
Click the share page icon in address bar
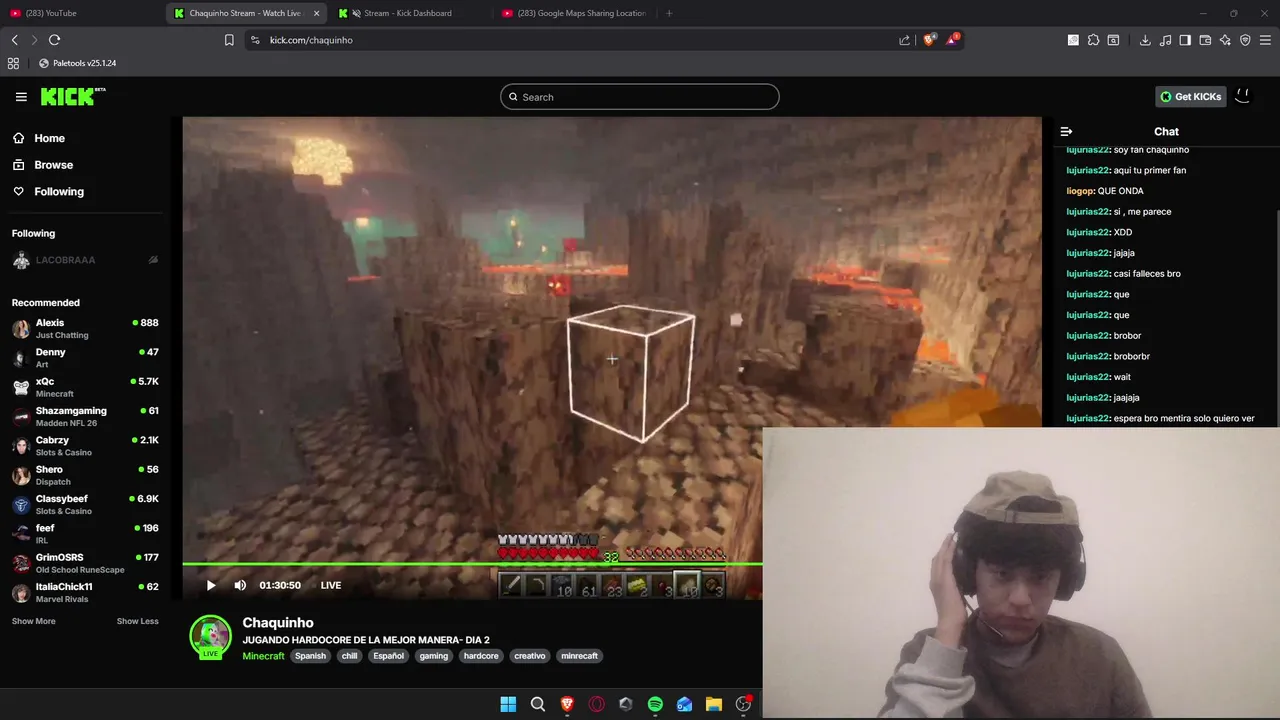point(904,40)
